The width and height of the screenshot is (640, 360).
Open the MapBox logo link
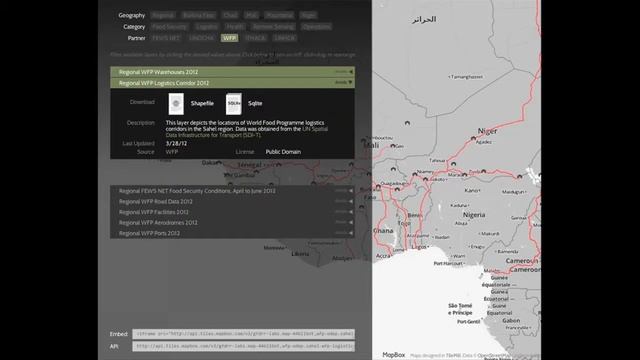(393, 355)
